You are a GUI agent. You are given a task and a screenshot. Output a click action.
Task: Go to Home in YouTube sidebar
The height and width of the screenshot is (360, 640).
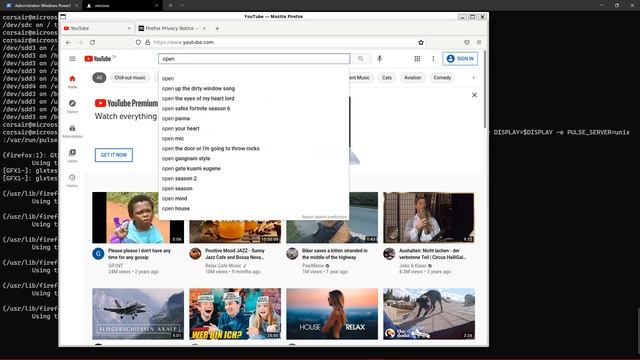click(72, 81)
